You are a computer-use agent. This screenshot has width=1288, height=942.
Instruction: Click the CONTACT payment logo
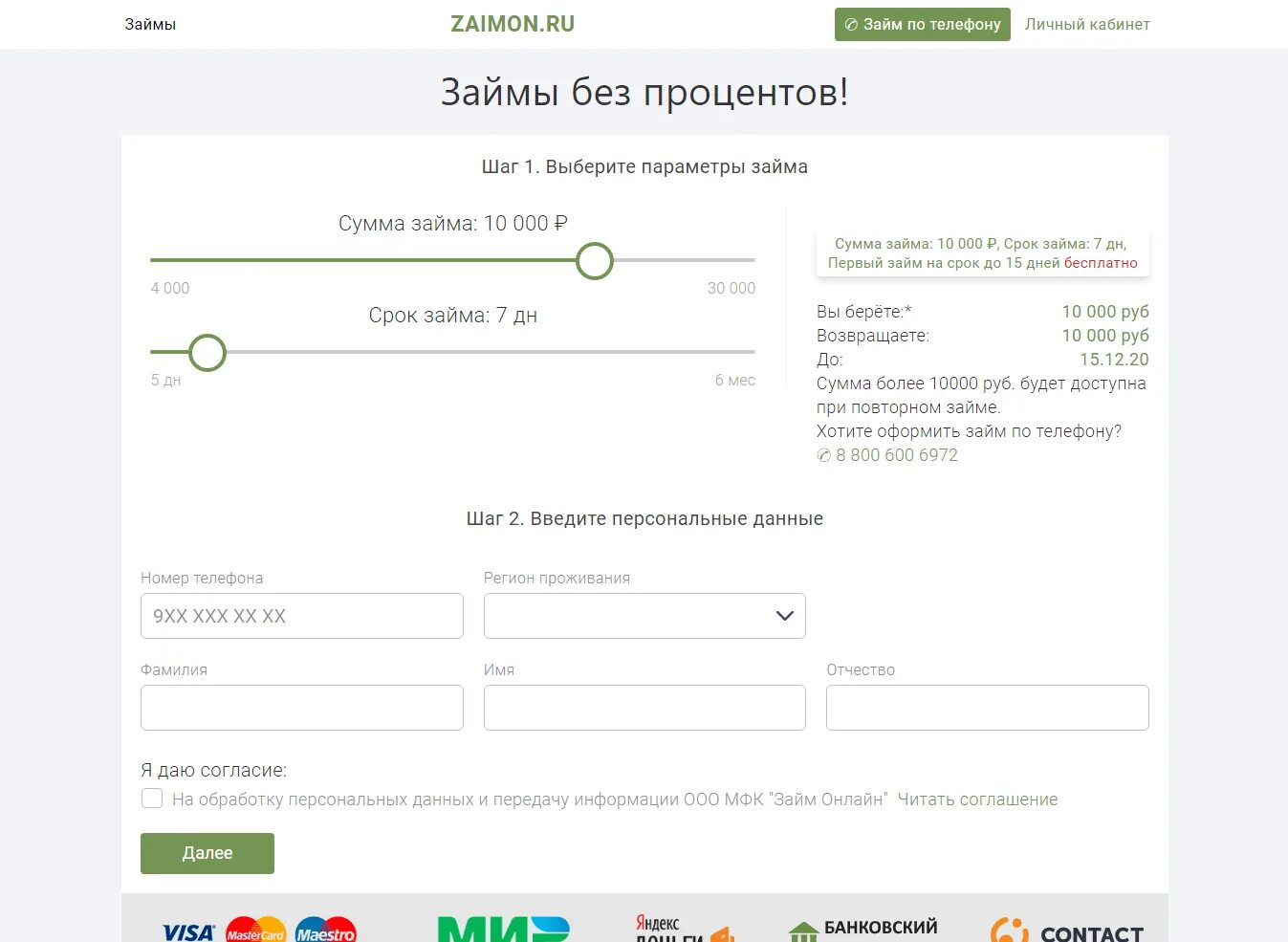1067,931
